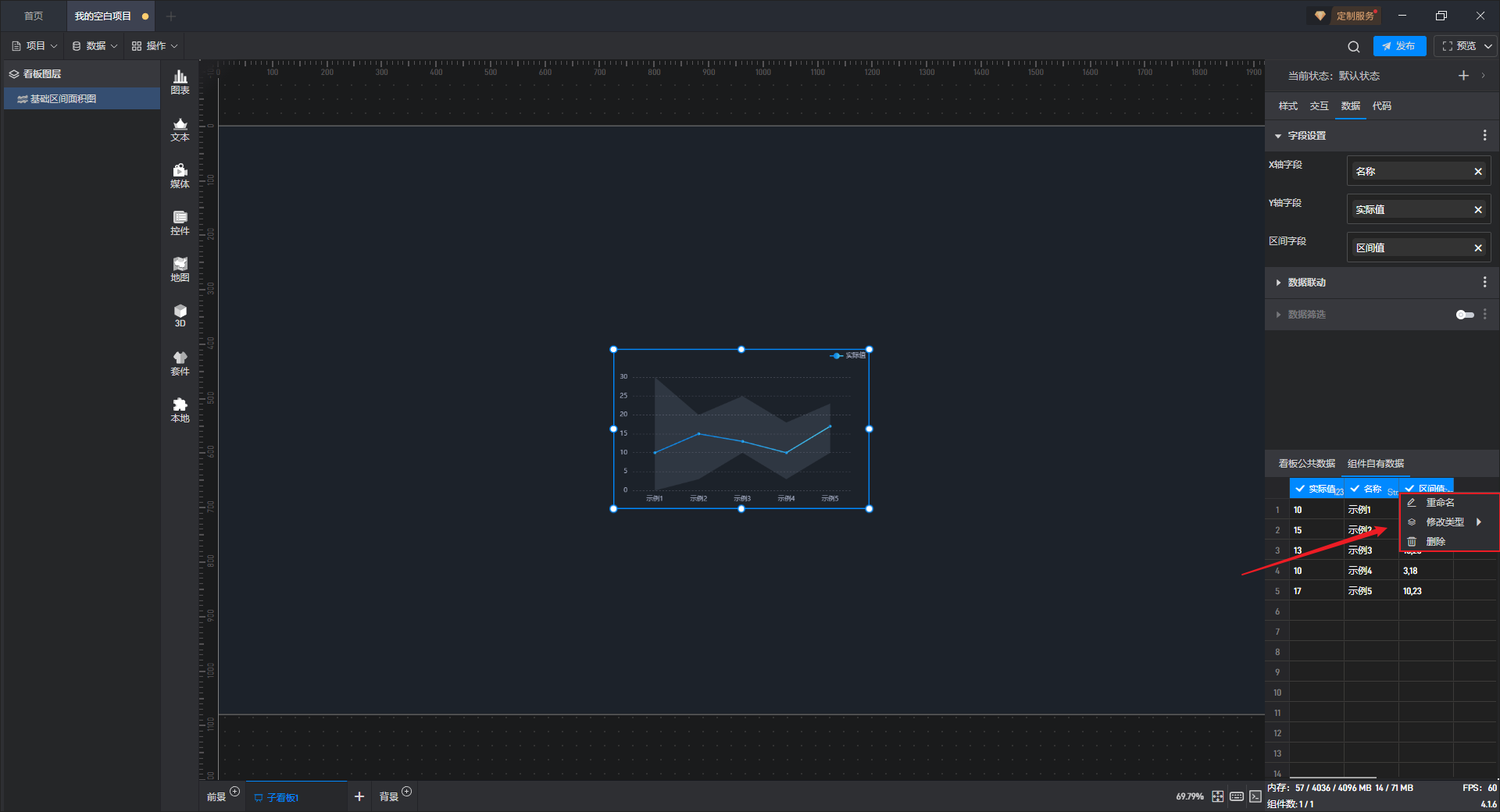Toggle the 名称 column checkbox
Image resolution: width=1500 pixels, height=812 pixels.
pos(1355,489)
